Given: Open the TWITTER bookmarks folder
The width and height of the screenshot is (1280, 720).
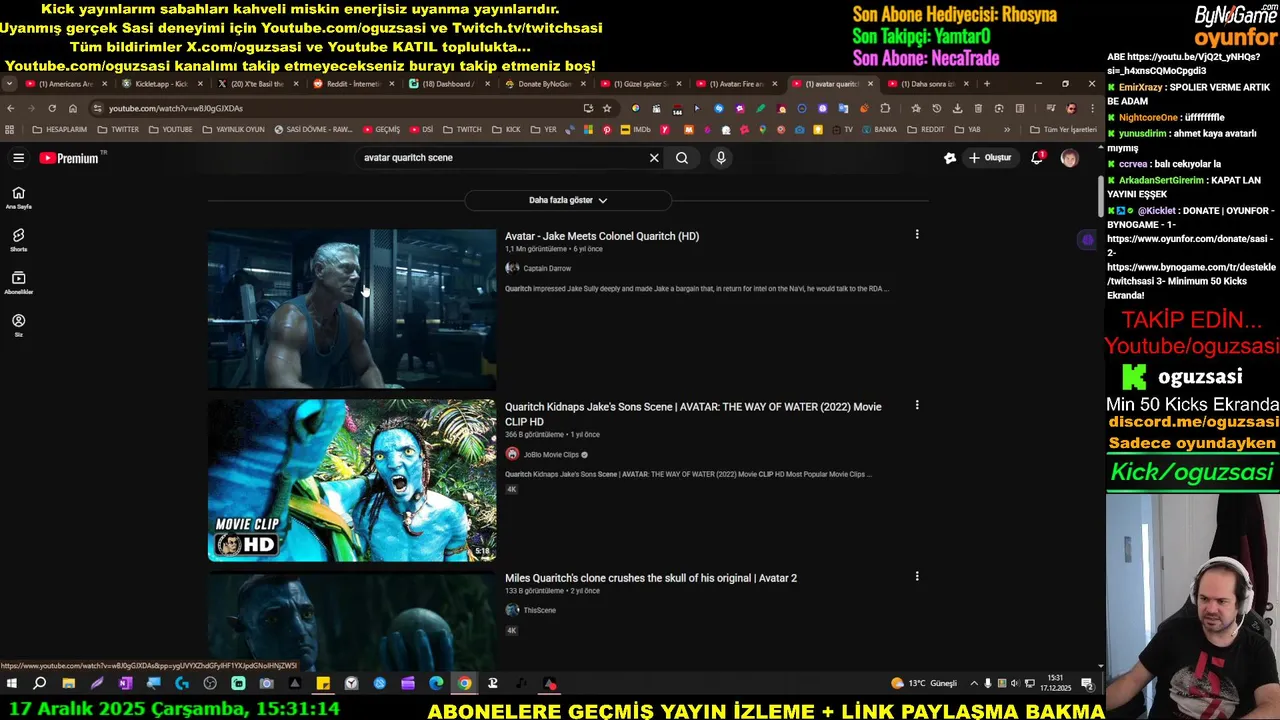Looking at the screenshot, I should point(118,129).
